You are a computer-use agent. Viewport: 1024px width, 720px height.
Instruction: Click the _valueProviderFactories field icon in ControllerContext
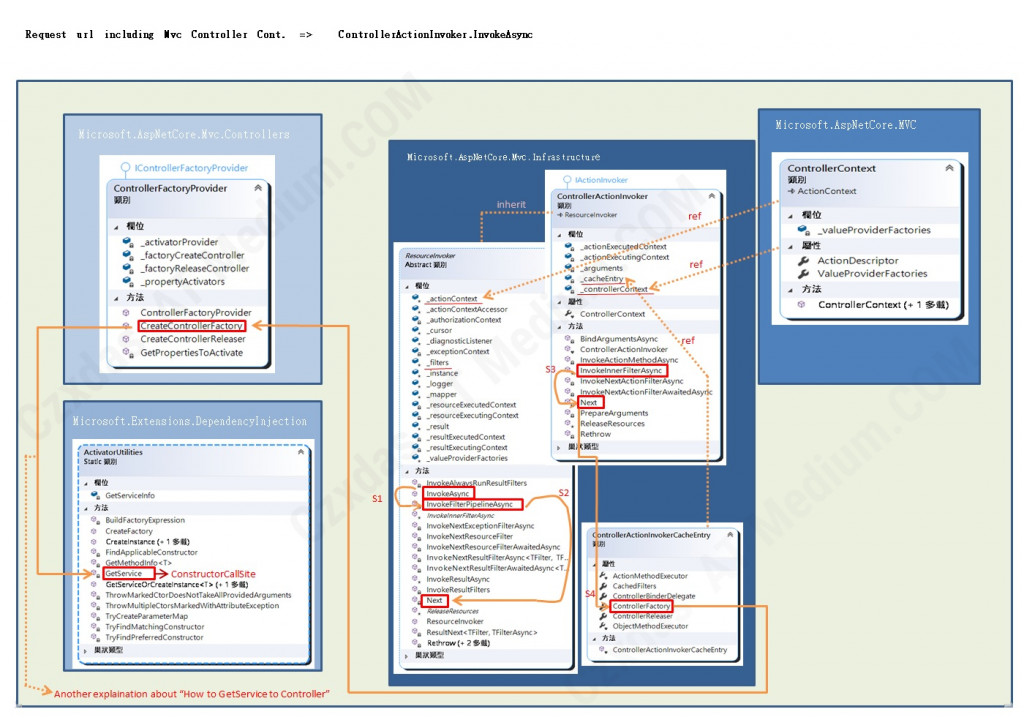point(803,229)
